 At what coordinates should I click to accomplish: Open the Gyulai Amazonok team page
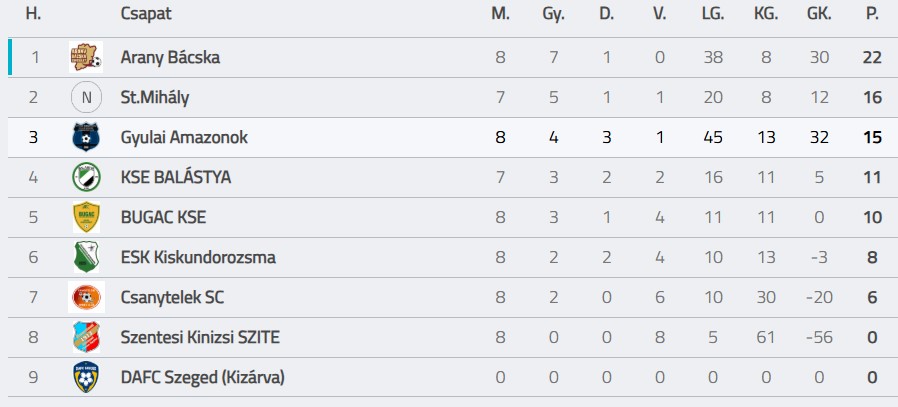183,137
